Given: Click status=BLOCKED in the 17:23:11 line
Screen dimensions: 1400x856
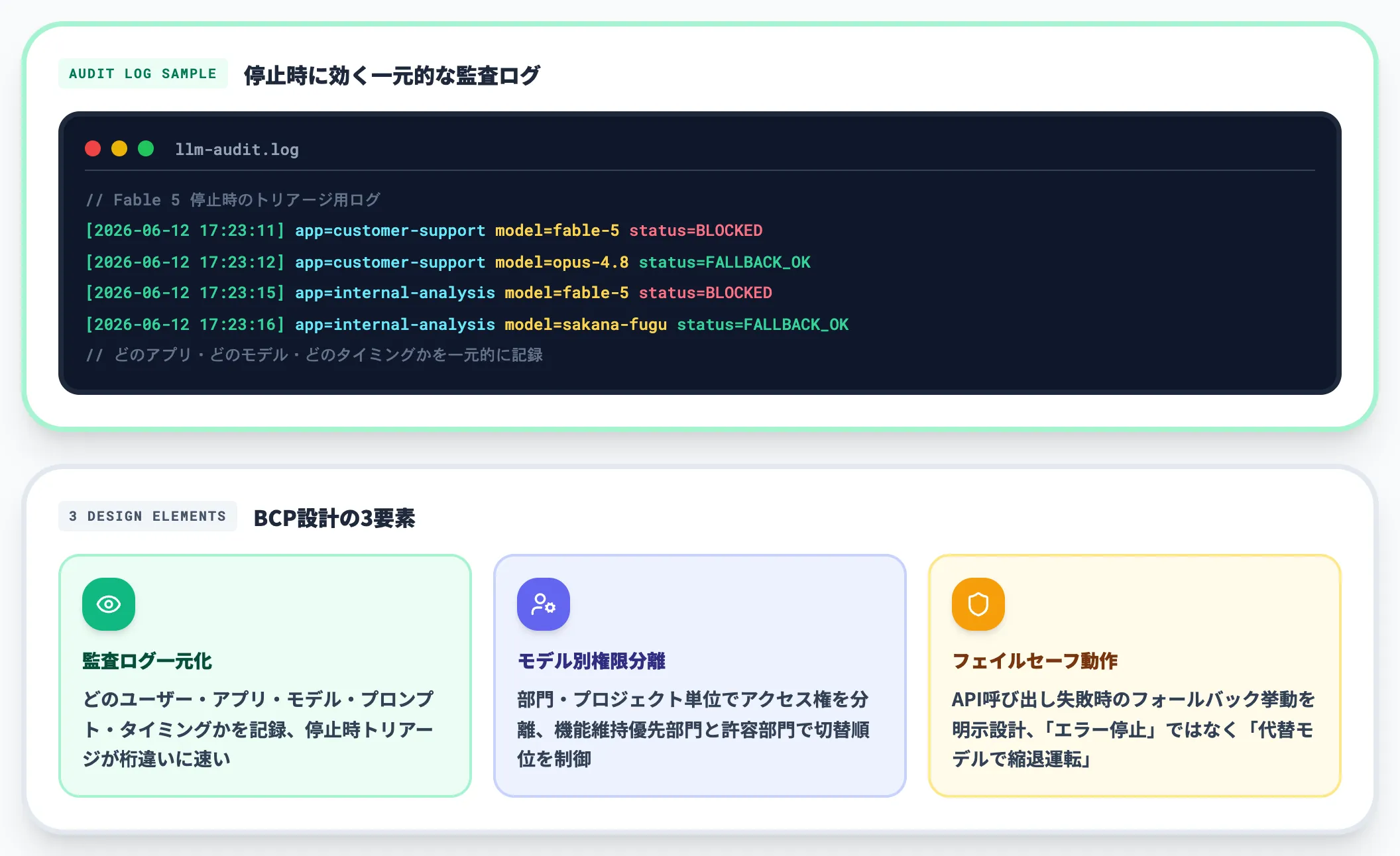Looking at the screenshot, I should coord(696,231).
